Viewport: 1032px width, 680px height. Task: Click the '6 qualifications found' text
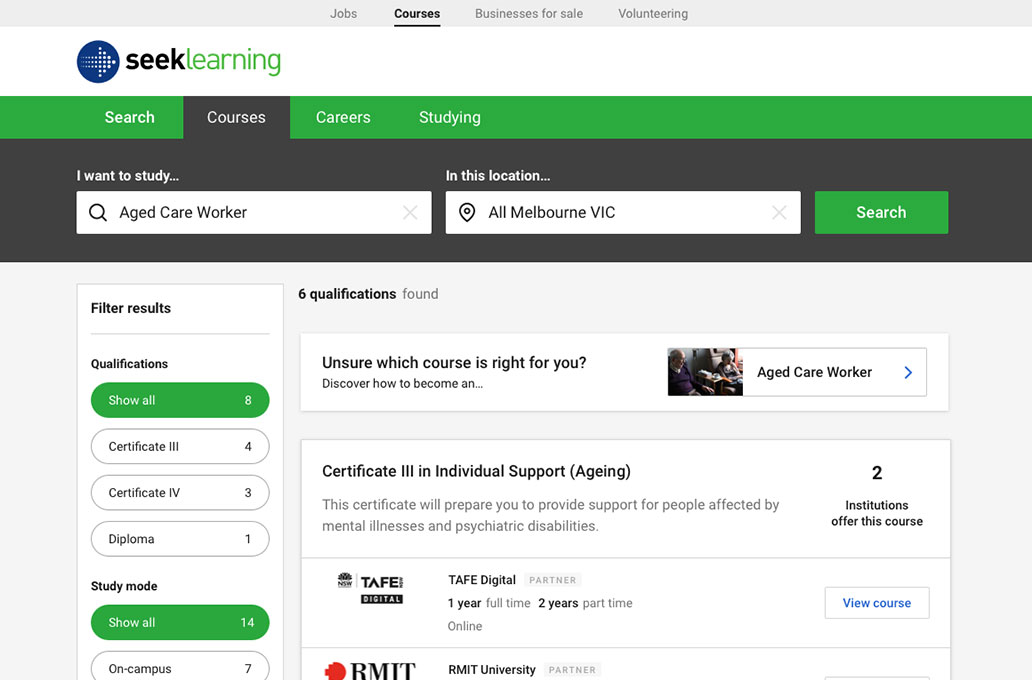click(368, 294)
